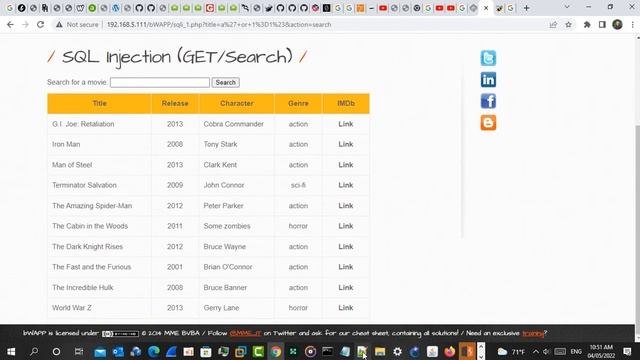Switch to the last Google tab
This screenshot has width=640, height=360.
click(510, 8)
